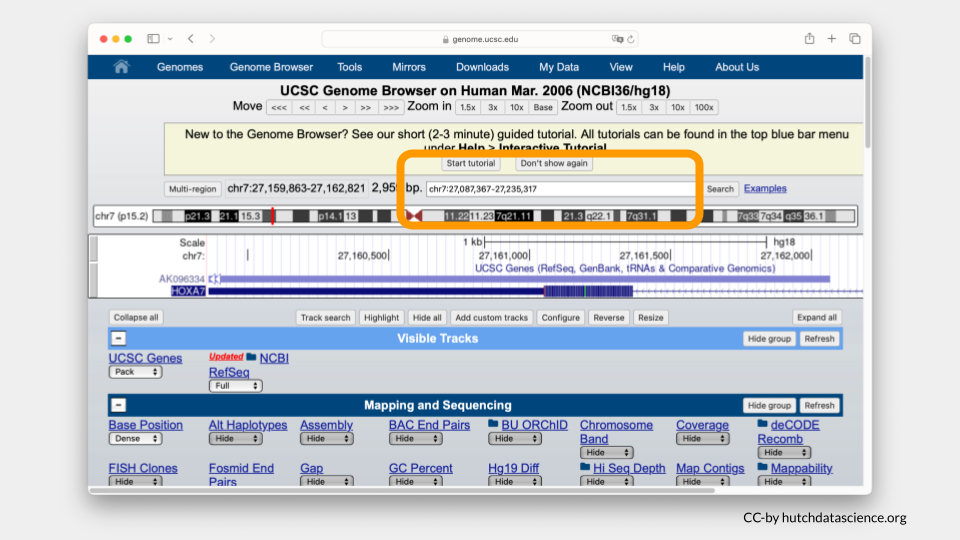Viewport: 960px width, 540px height.
Task: Open Coverage Hide dropdown
Action: [703, 438]
